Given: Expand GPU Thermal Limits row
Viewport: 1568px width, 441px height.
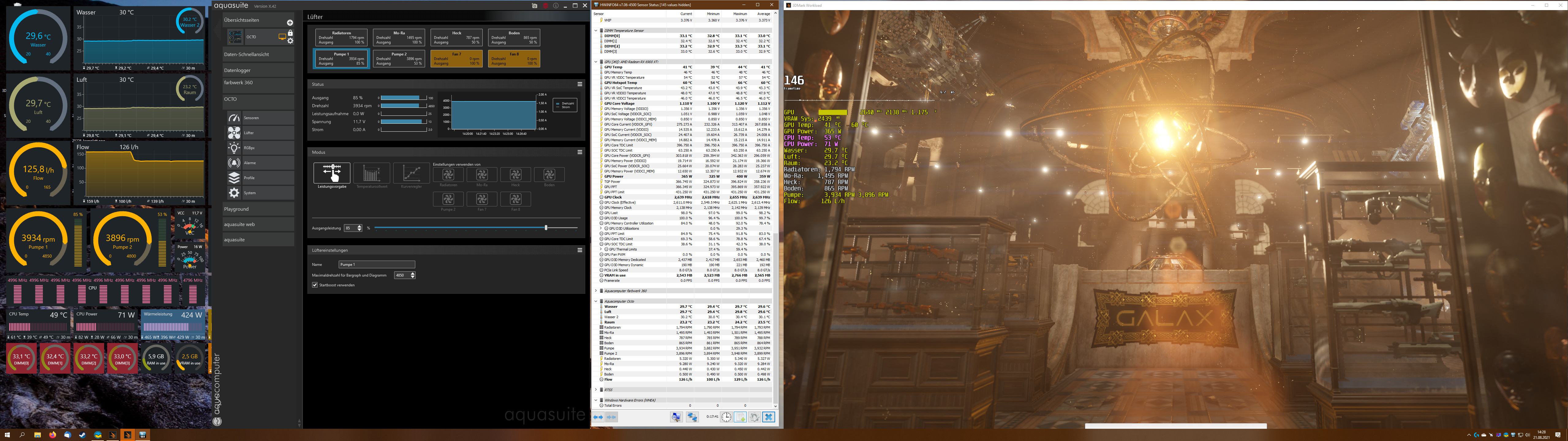Looking at the screenshot, I should pos(601,249).
